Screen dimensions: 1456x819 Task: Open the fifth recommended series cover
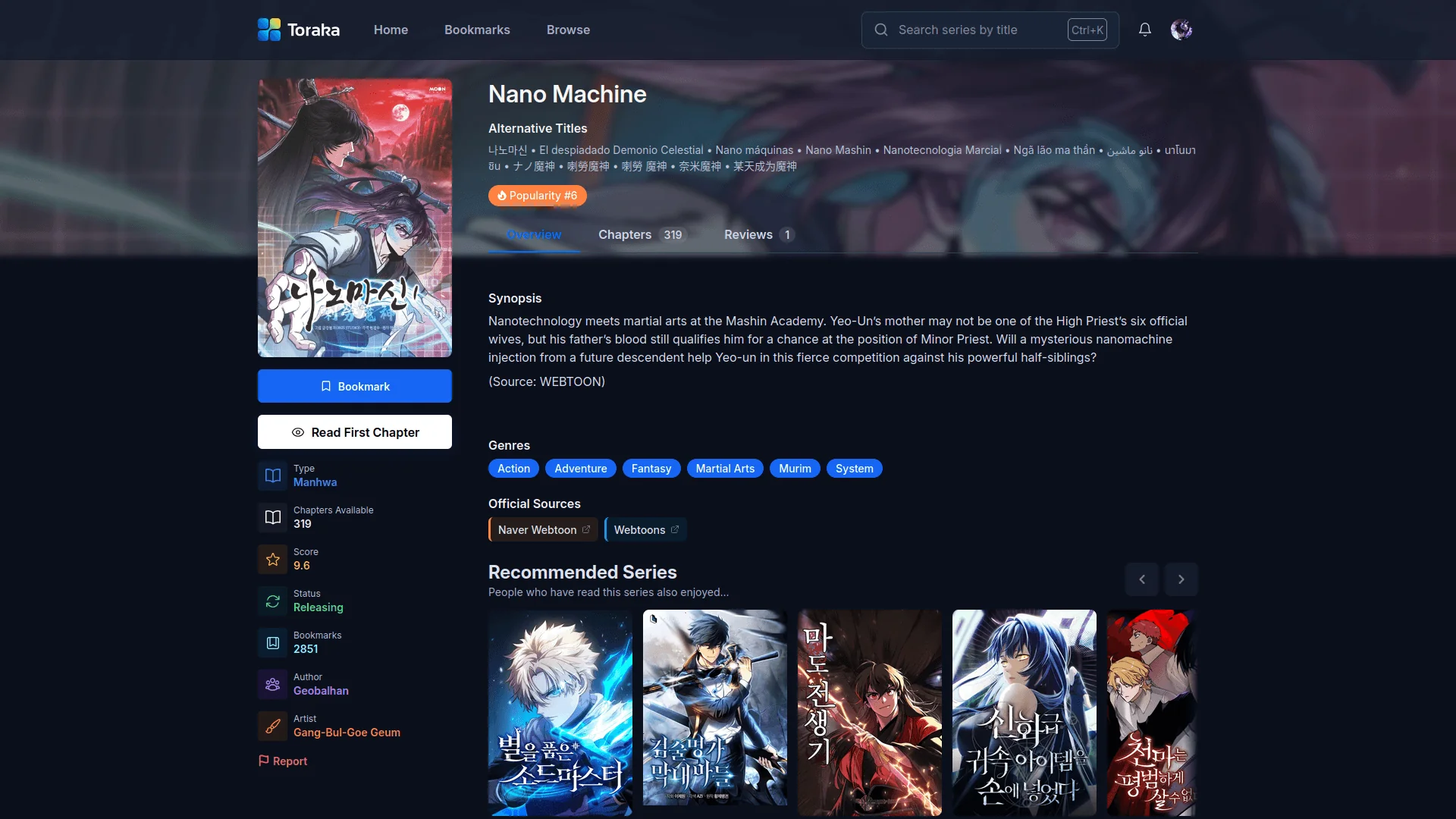(1153, 713)
